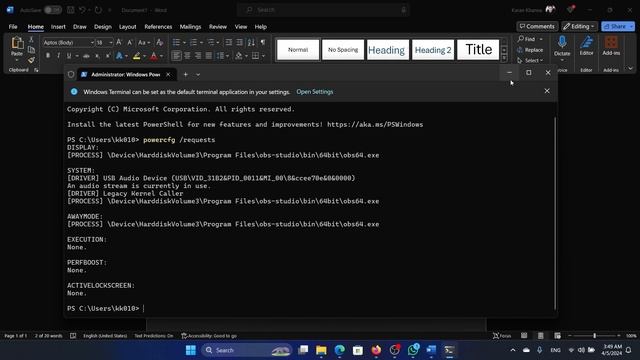Sort paragraphs with A-Z sort icon

pos(251,42)
